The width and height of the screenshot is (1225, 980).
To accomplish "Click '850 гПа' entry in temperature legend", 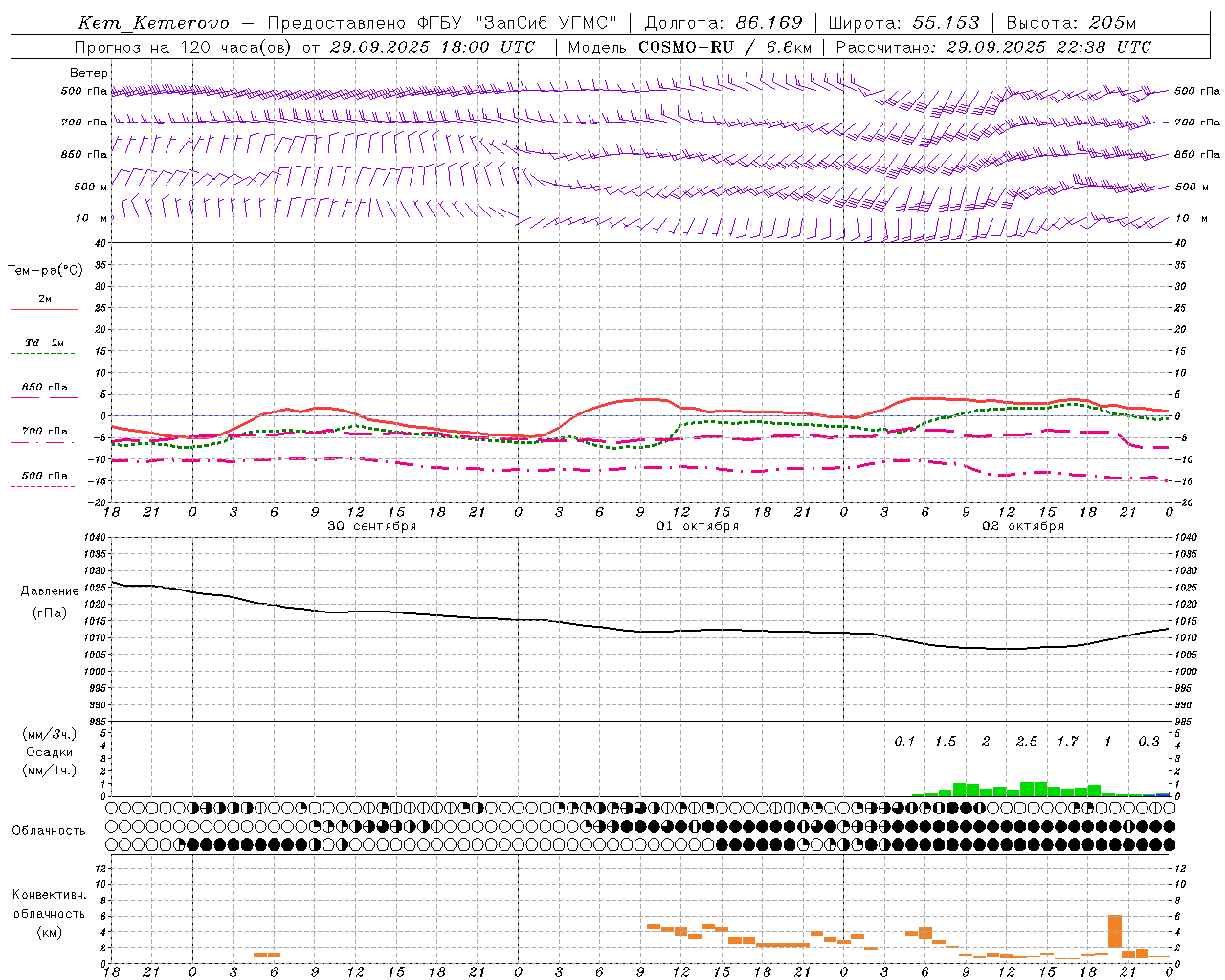I will pos(45,388).
